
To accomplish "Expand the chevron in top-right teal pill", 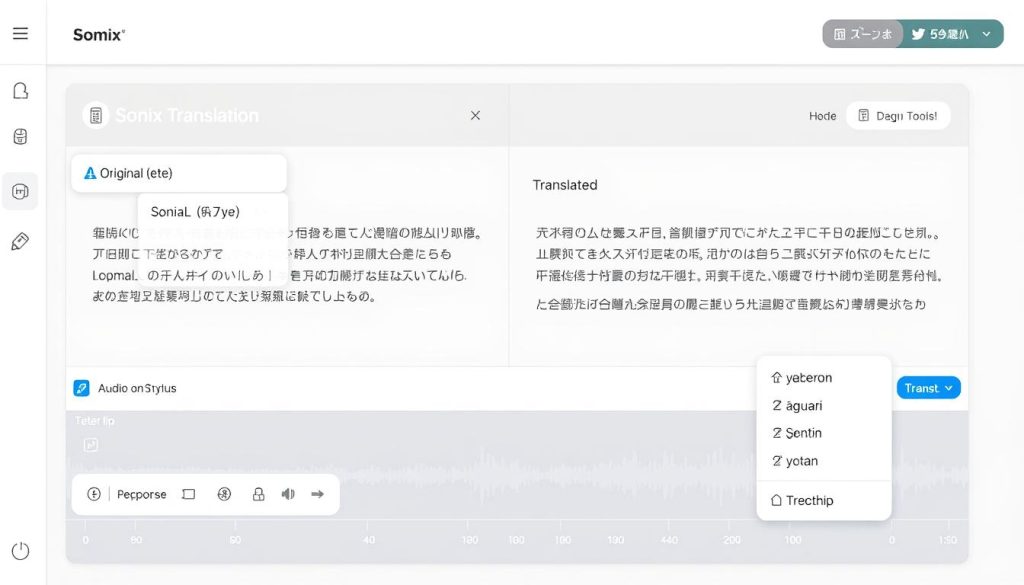I will pos(987,34).
